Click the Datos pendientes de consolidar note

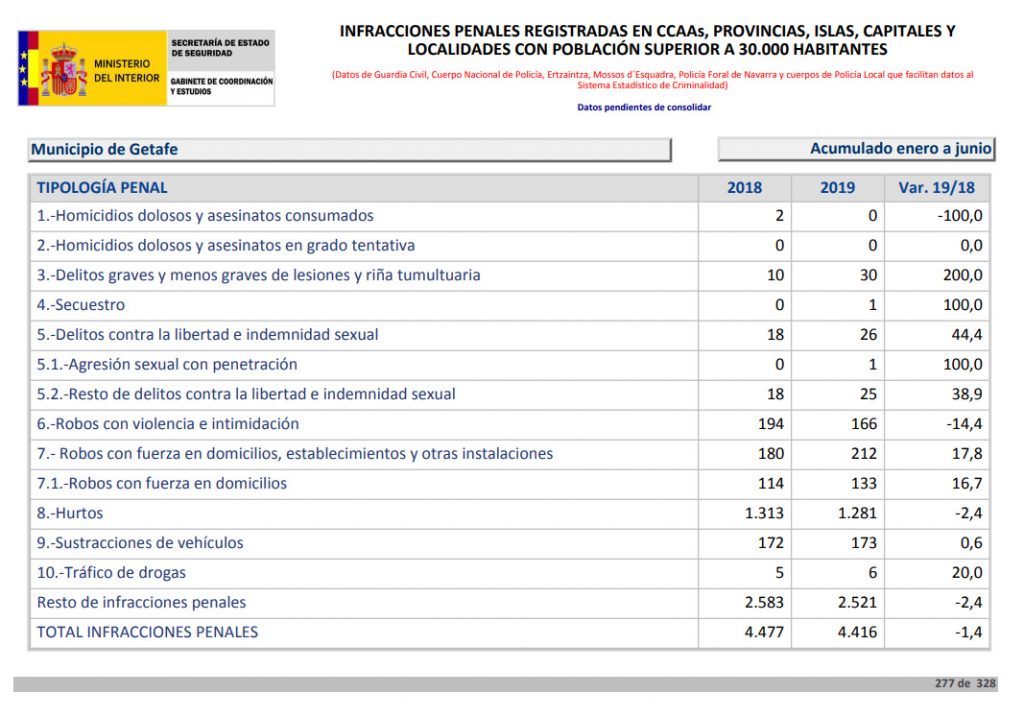[x=644, y=107]
